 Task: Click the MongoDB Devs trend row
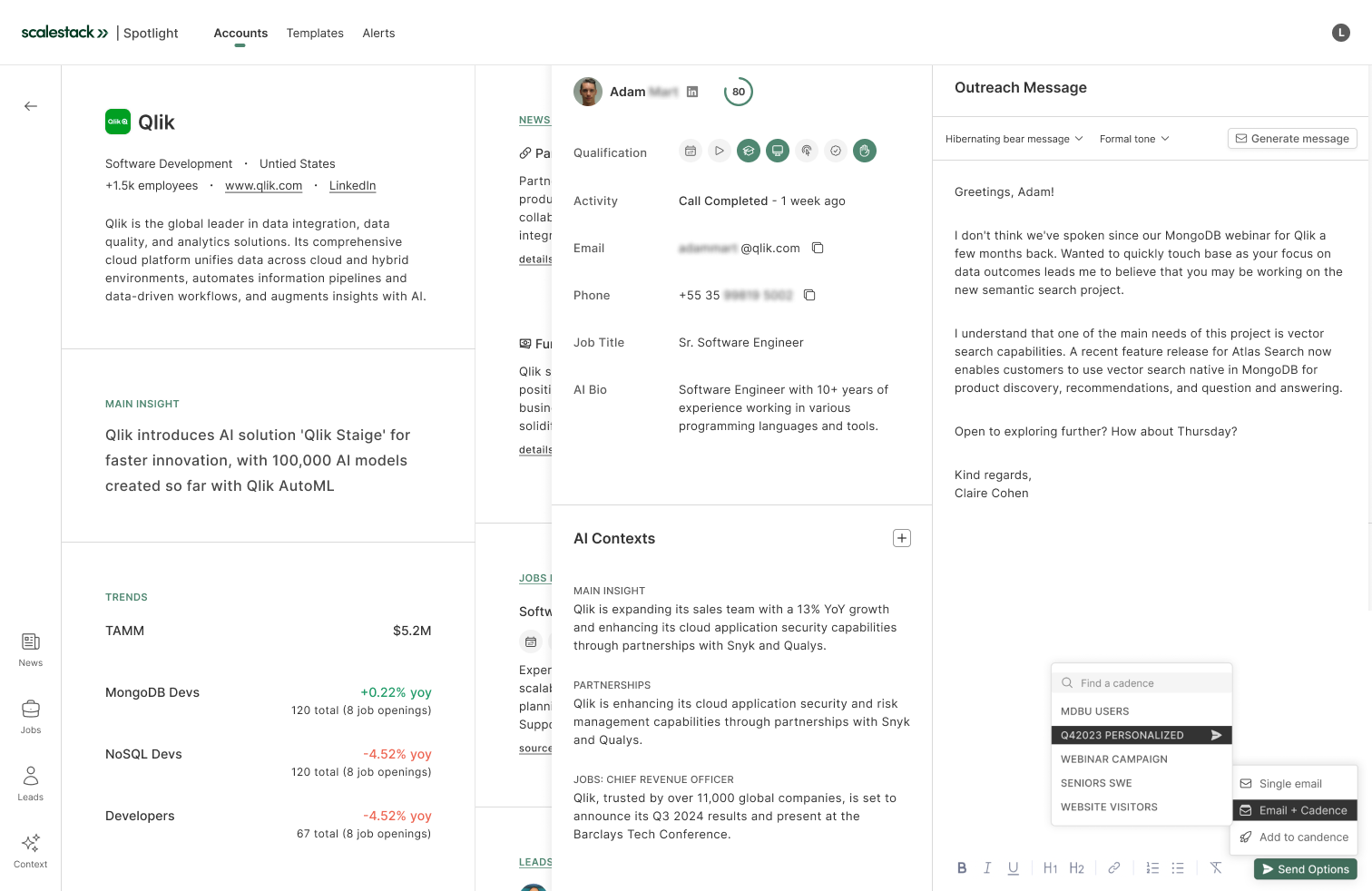[x=268, y=700]
